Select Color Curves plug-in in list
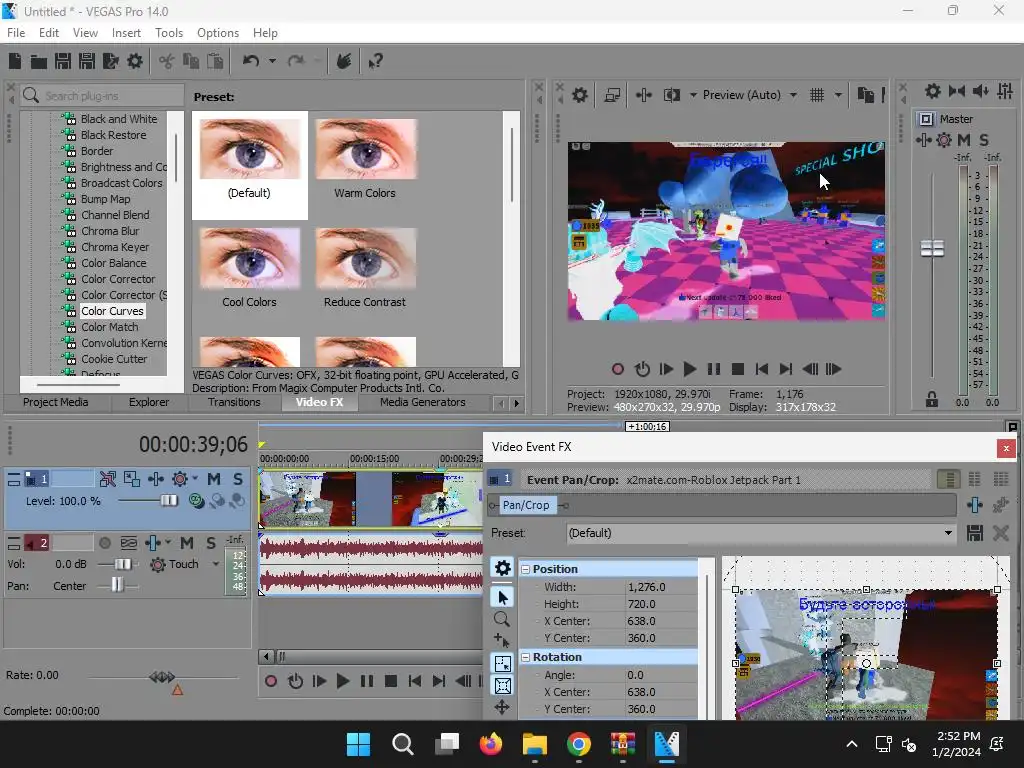The height and width of the screenshot is (768, 1024). (x=112, y=311)
